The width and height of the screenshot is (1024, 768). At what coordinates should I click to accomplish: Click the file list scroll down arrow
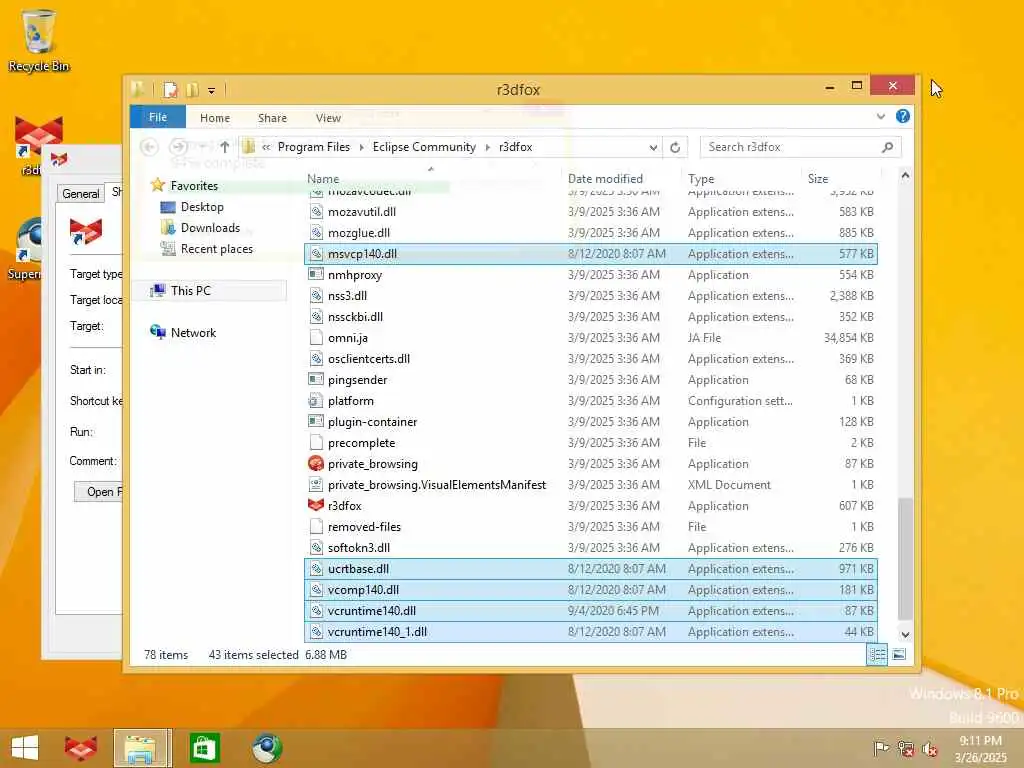[x=905, y=634]
